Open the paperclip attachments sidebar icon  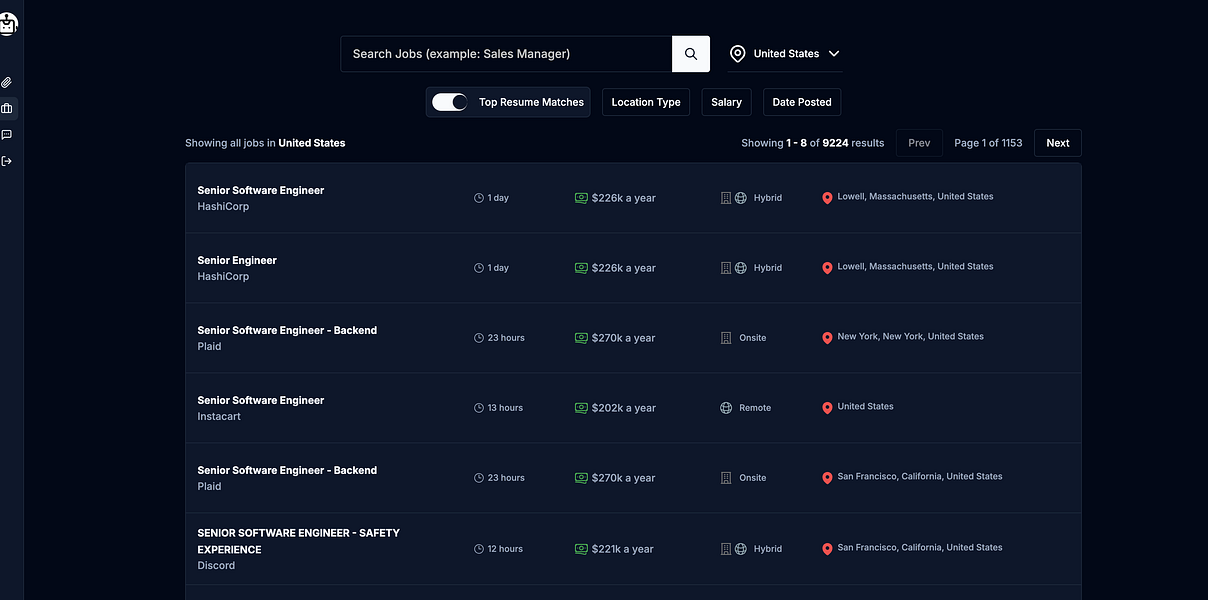tap(7, 82)
